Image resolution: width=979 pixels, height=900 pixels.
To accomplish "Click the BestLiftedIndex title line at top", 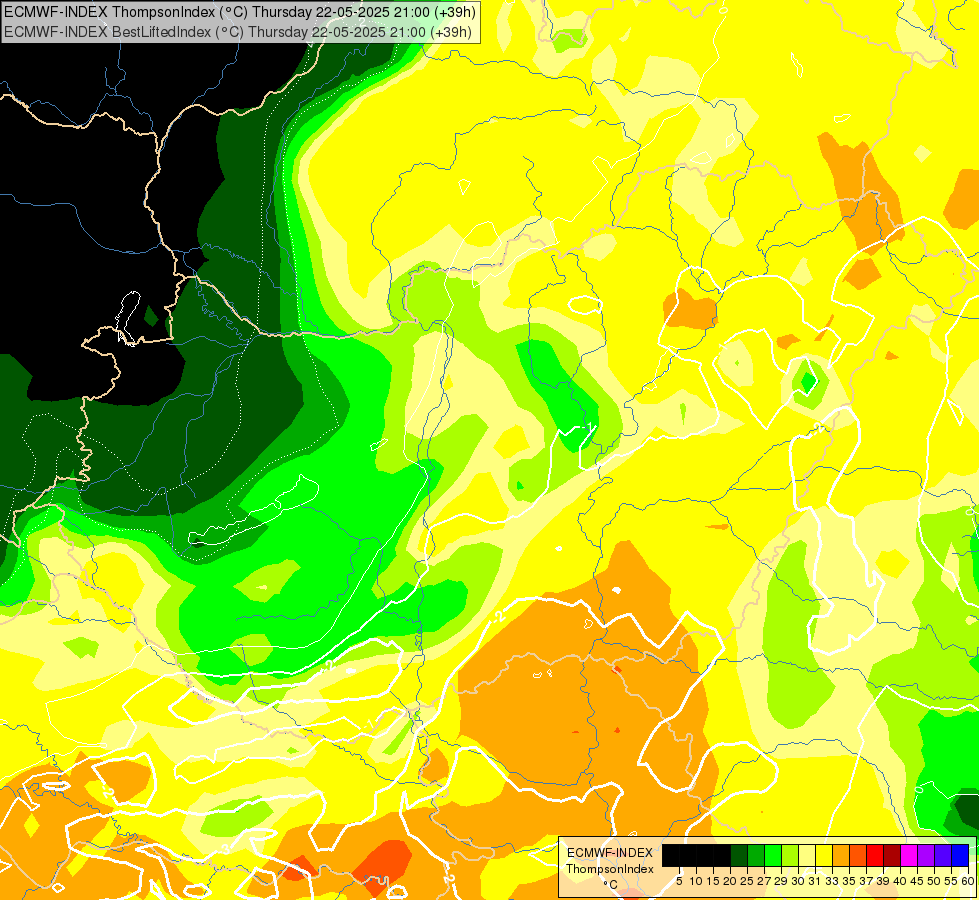I will pos(238,32).
